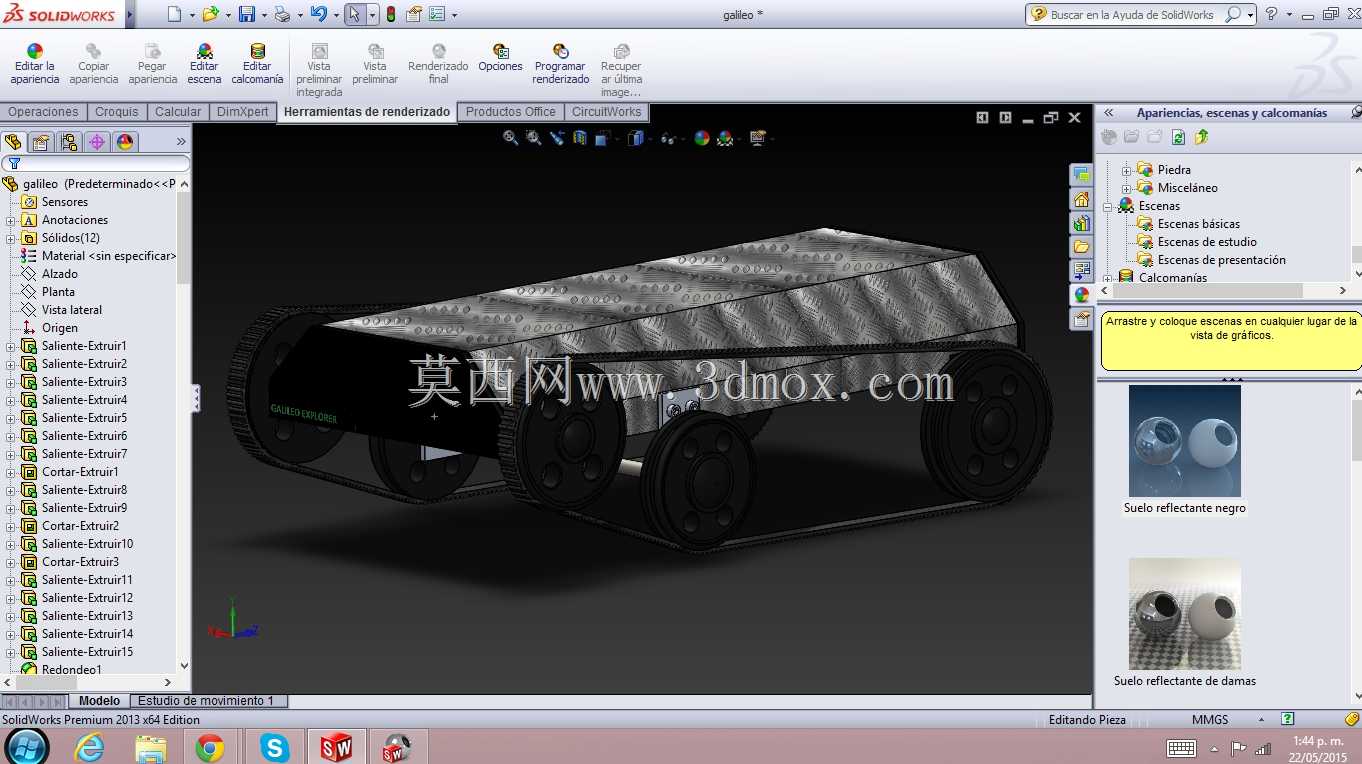The image size is (1362, 764).
Task: Open PropertyManager tab icon
Action: (41, 142)
